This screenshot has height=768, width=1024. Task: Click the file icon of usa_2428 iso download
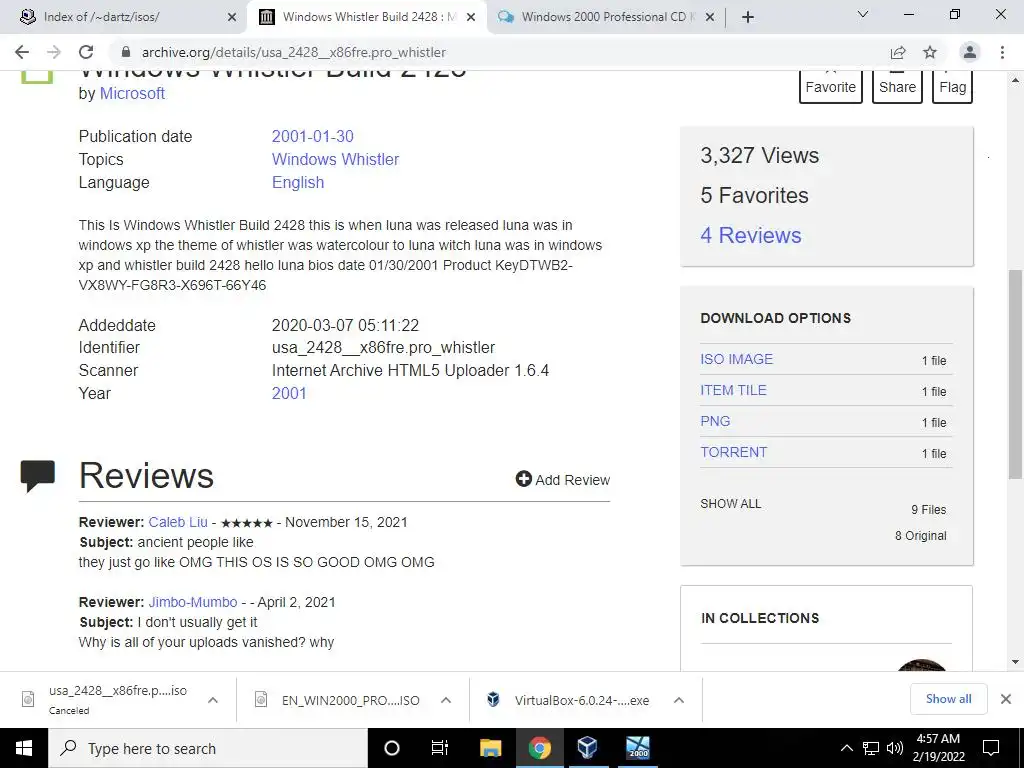click(28, 699)
